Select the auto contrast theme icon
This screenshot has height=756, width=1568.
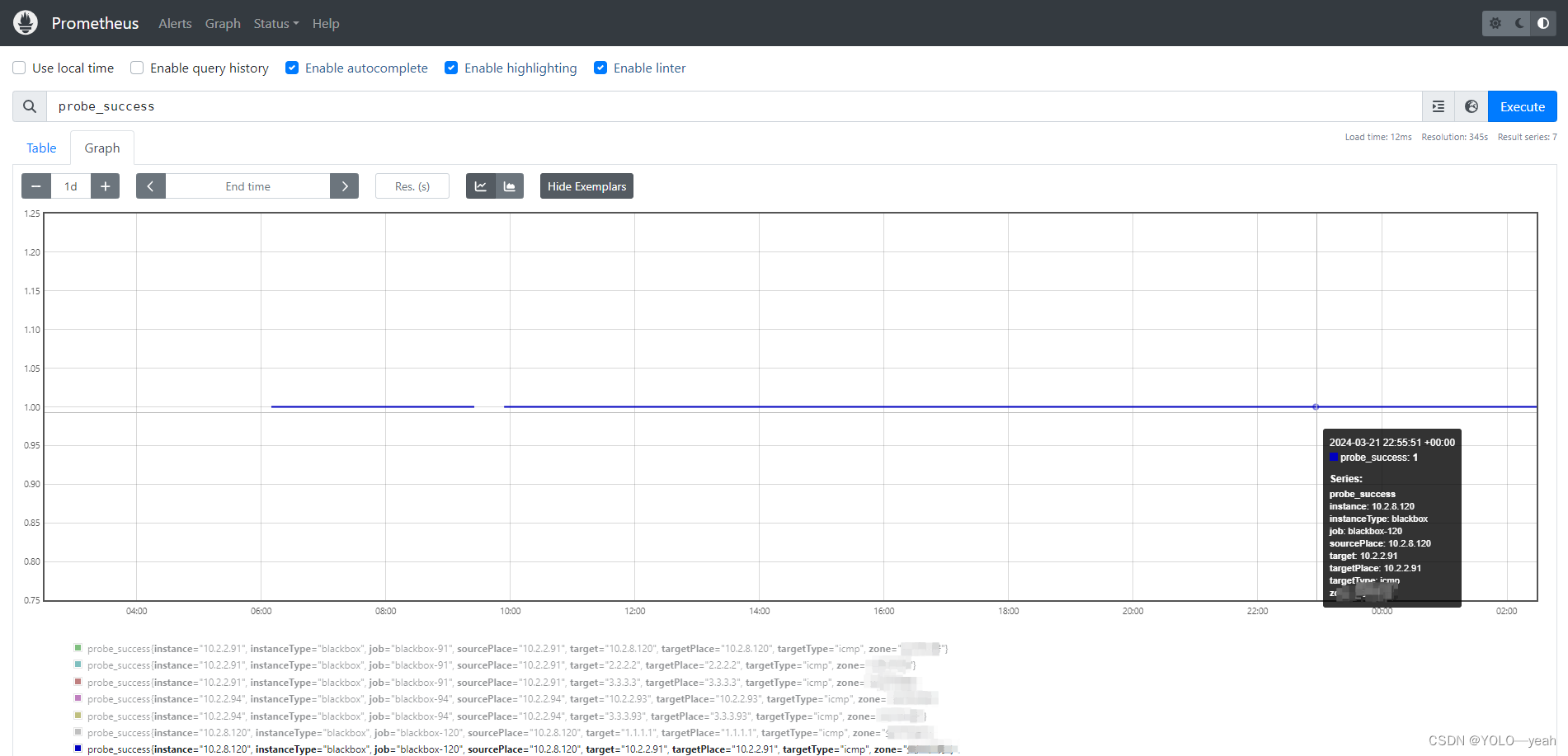coord(1543,23)
